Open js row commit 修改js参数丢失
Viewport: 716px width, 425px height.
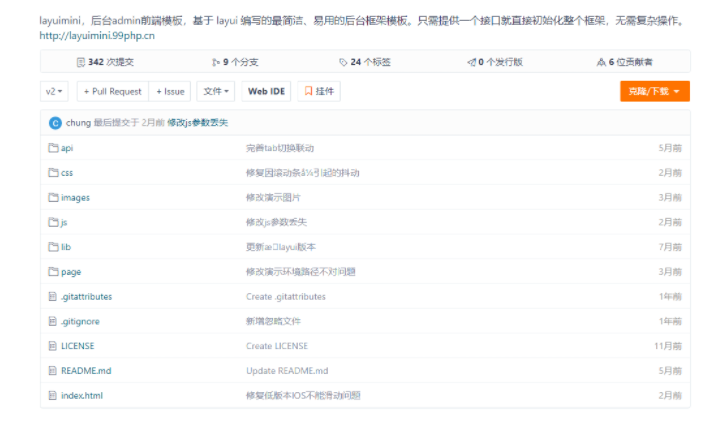tap(276, 222)
